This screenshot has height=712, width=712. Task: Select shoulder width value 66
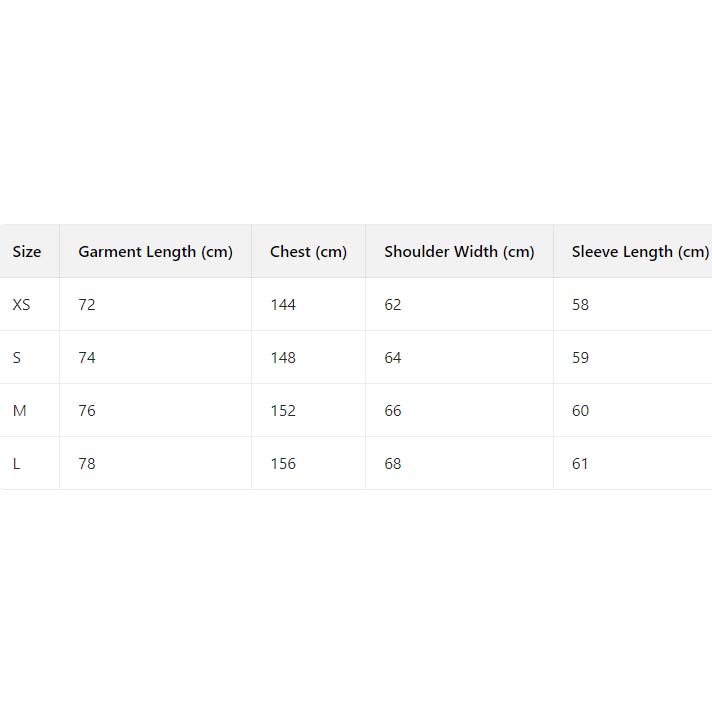click(x=393, y=411)
